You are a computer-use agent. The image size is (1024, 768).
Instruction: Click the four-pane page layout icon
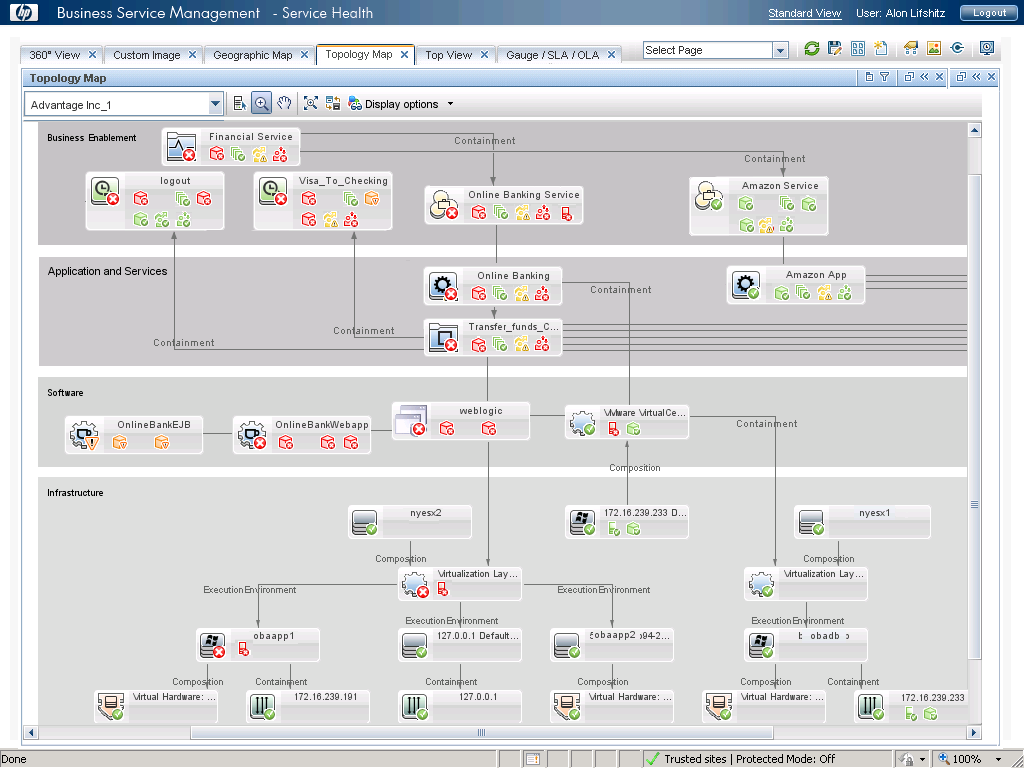pyautogui.click(x=857, y=48)
